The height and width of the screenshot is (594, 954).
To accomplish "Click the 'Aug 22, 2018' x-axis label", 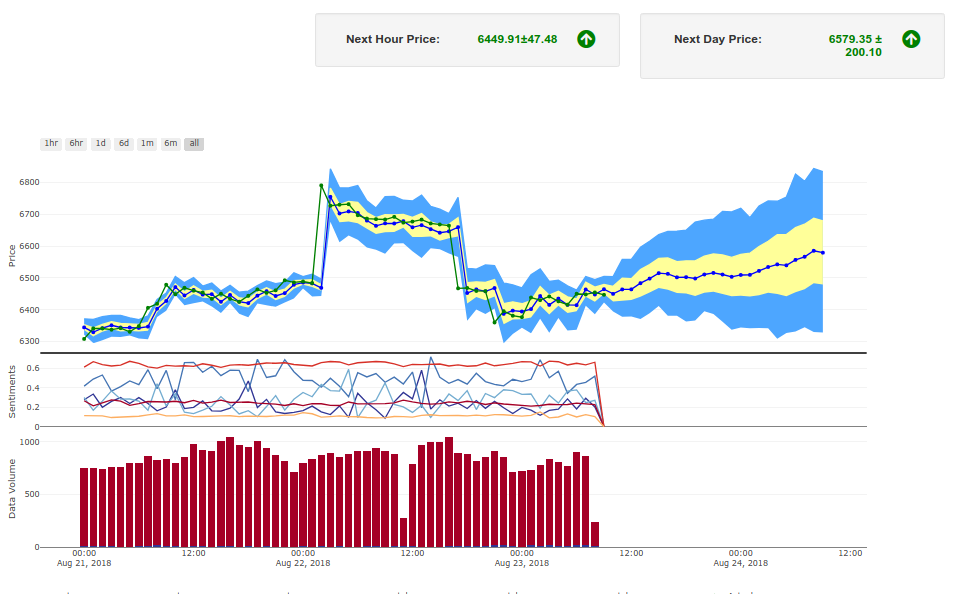I will click(303, 564).
